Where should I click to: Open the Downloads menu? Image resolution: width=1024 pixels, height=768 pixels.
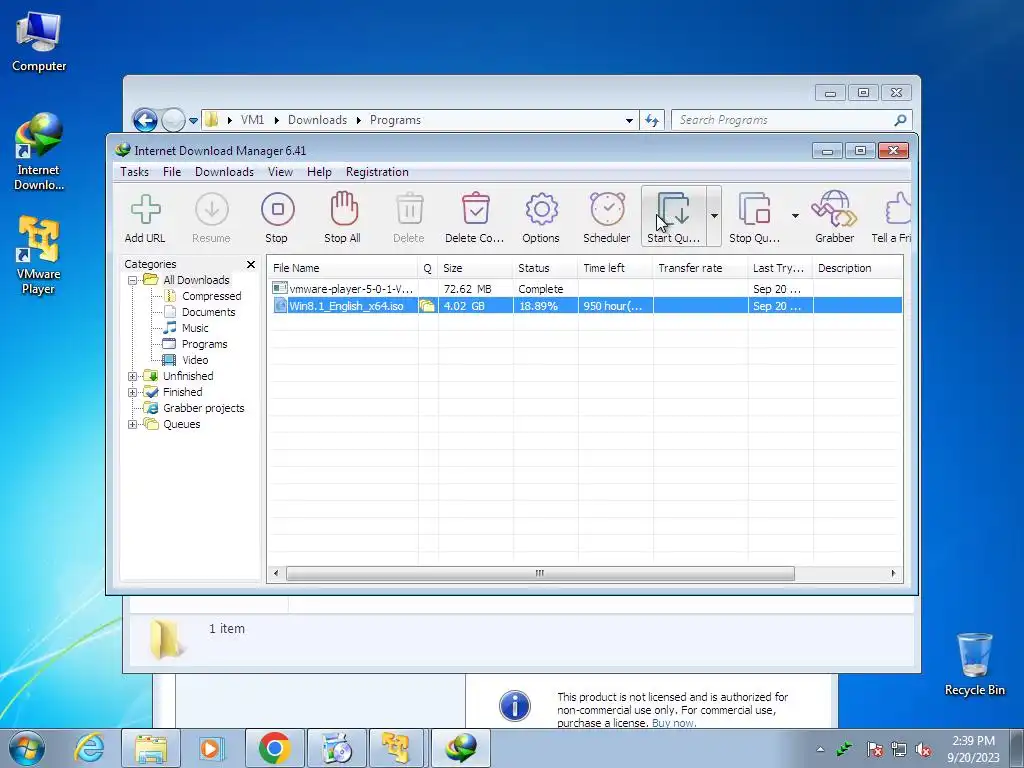pos(224,172)
